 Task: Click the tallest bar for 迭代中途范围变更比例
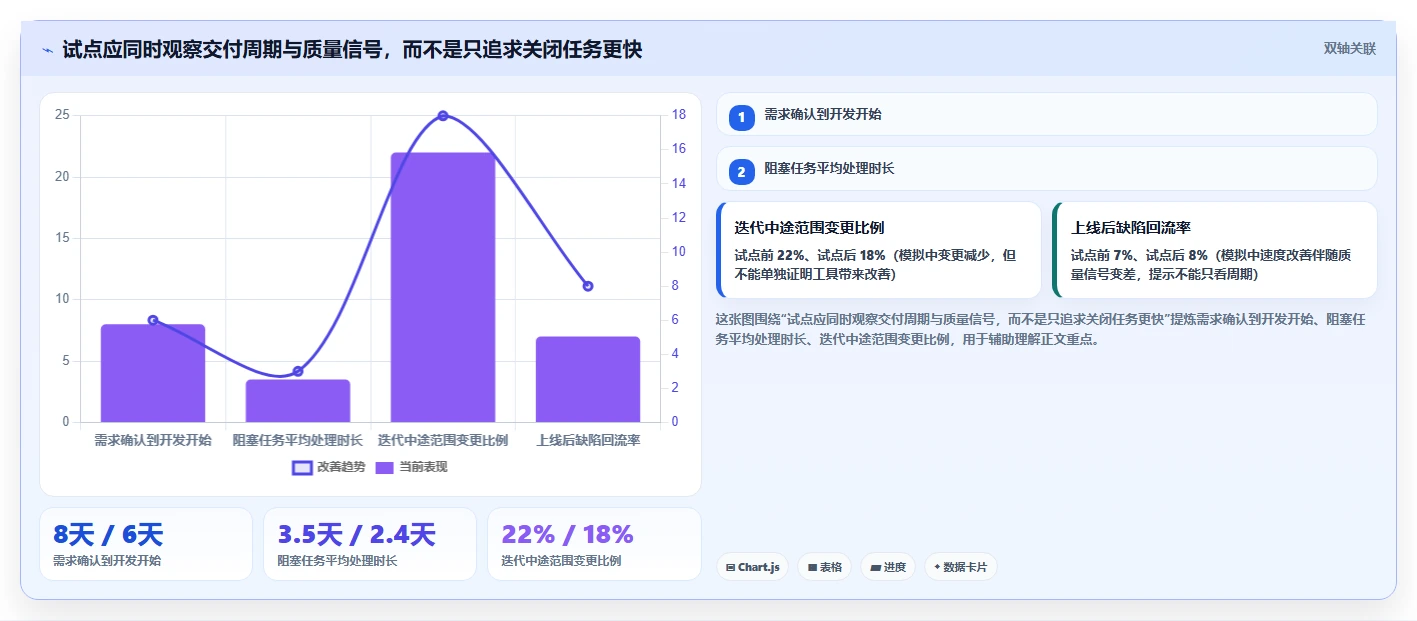[443, 287]
